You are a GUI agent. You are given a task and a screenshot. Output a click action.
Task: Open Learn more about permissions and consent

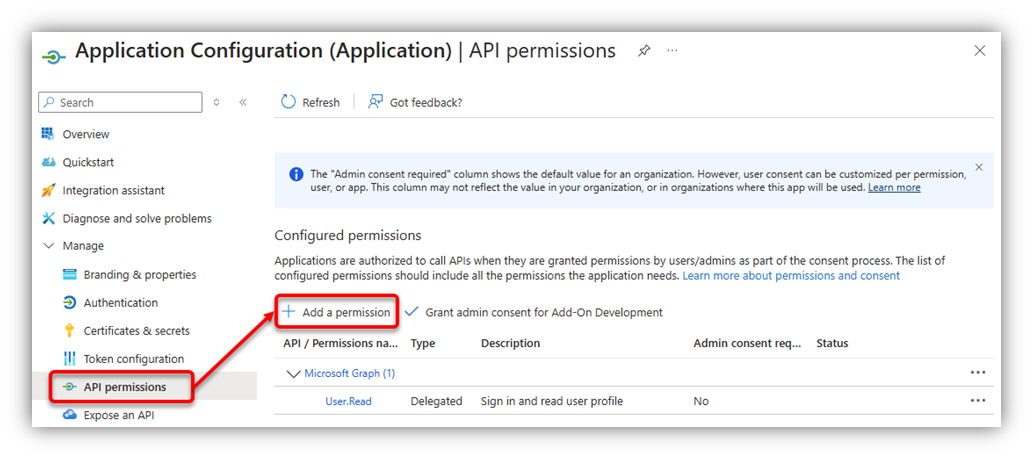[x=791, y=276]
